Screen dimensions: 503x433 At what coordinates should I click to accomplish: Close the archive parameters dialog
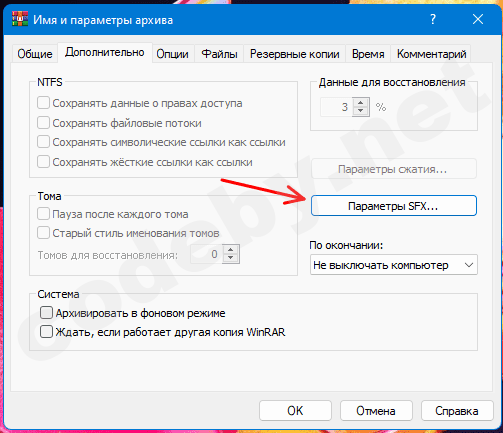[x=478, y=19]
